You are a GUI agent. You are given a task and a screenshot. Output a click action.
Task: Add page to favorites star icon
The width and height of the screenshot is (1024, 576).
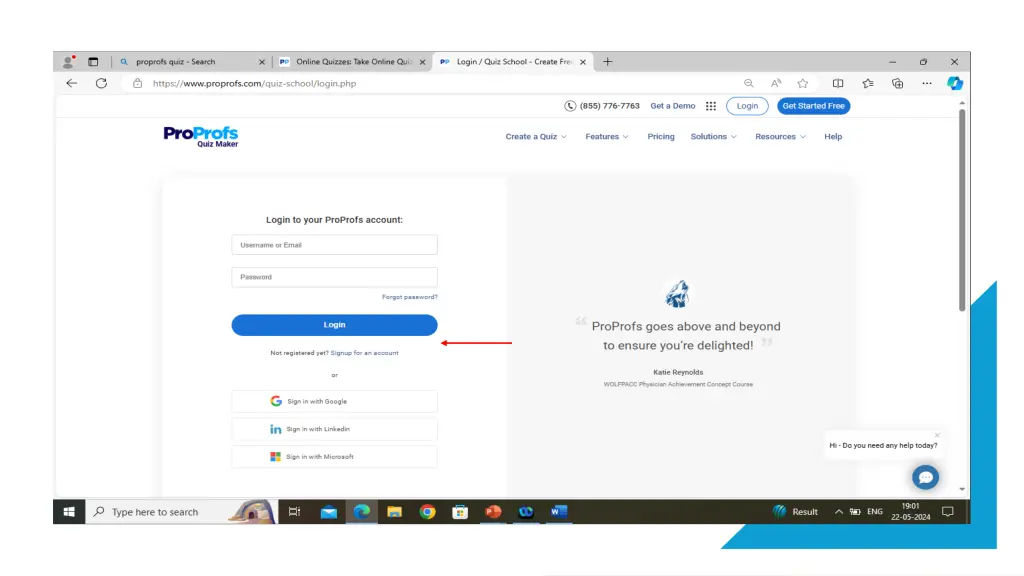[803, 83]
